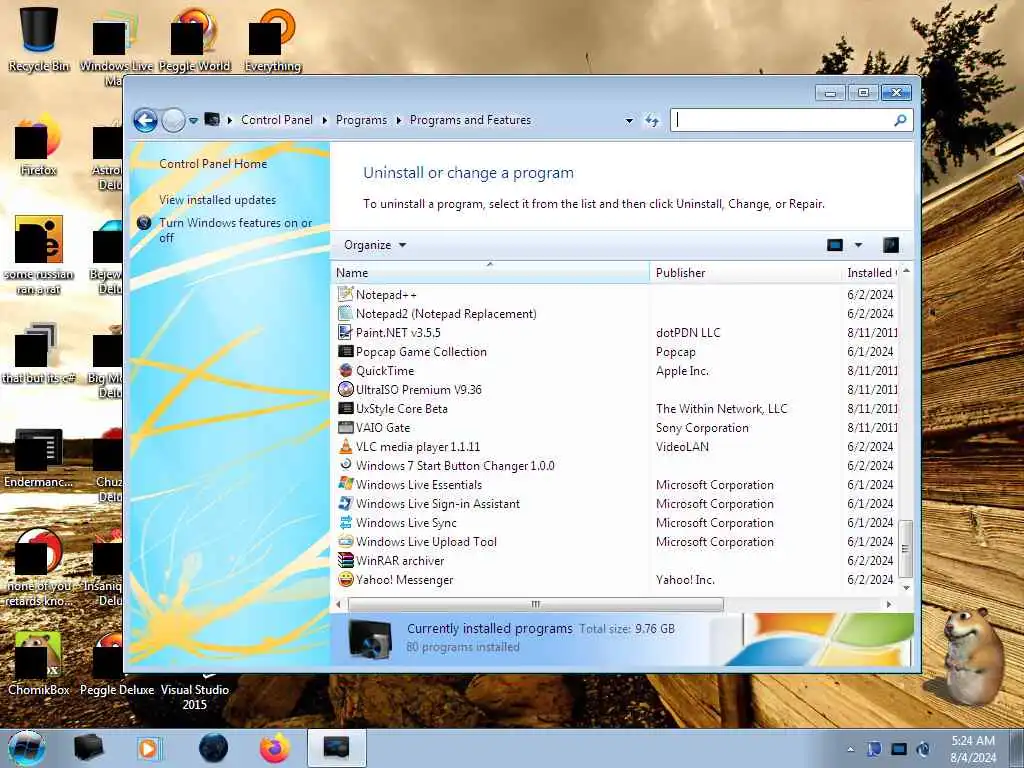
Task: Select the QuickTime program icon
Action: tap(345, 370)
